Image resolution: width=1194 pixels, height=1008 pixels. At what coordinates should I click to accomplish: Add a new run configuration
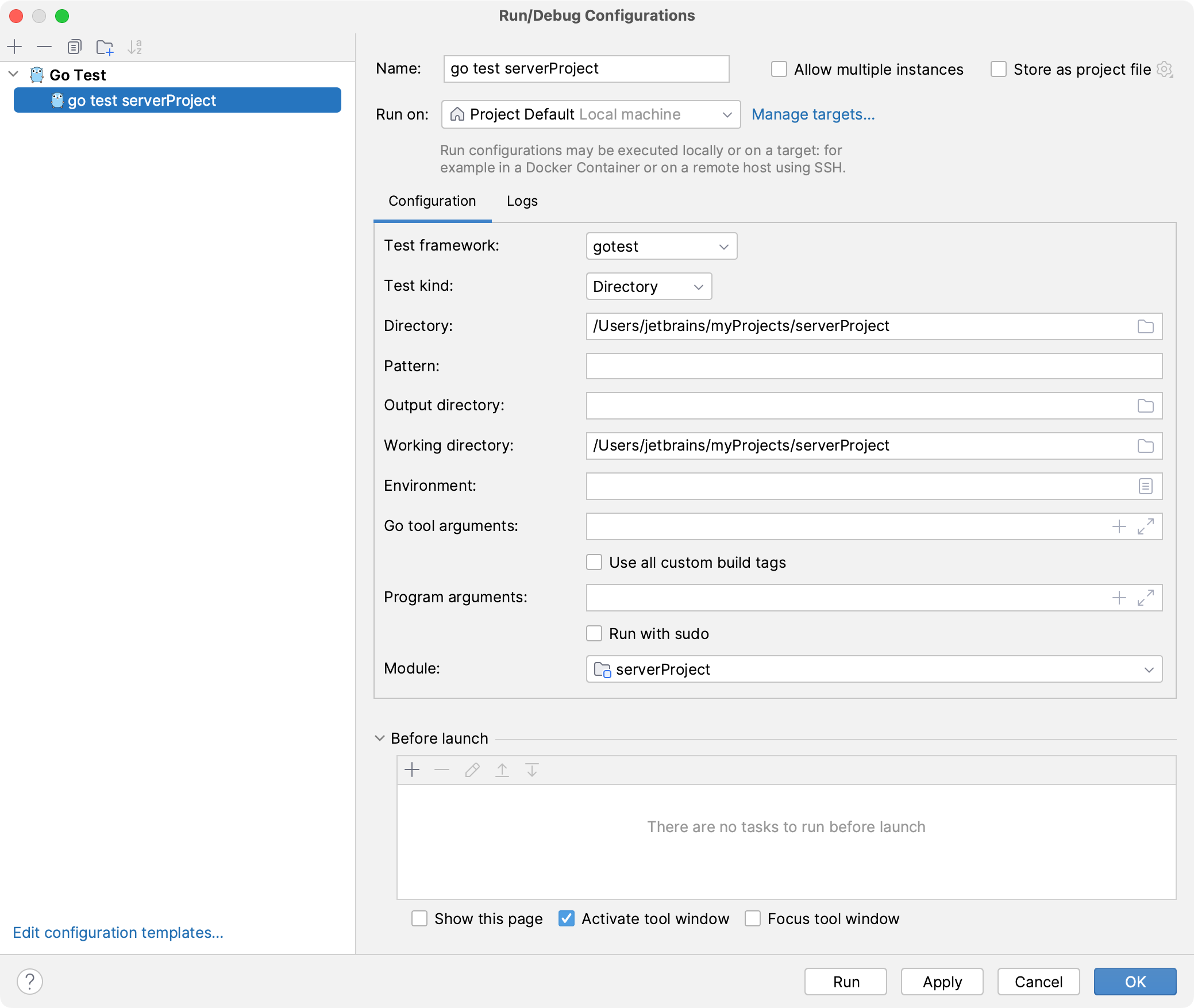pyautogui.click(x=14, y=47)
